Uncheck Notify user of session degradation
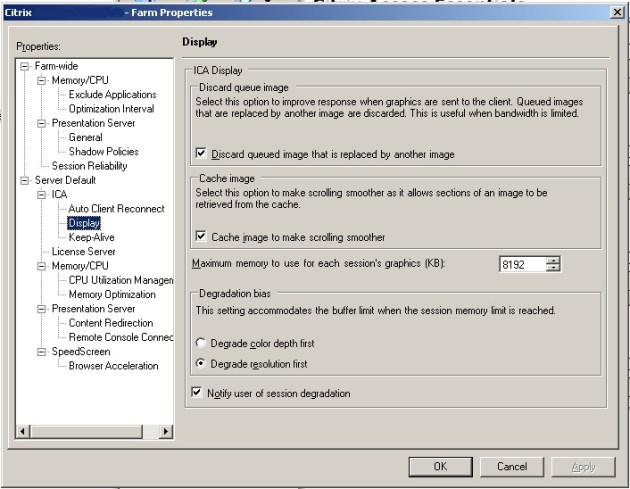630x489 pixels. click(x=197, y=393)
